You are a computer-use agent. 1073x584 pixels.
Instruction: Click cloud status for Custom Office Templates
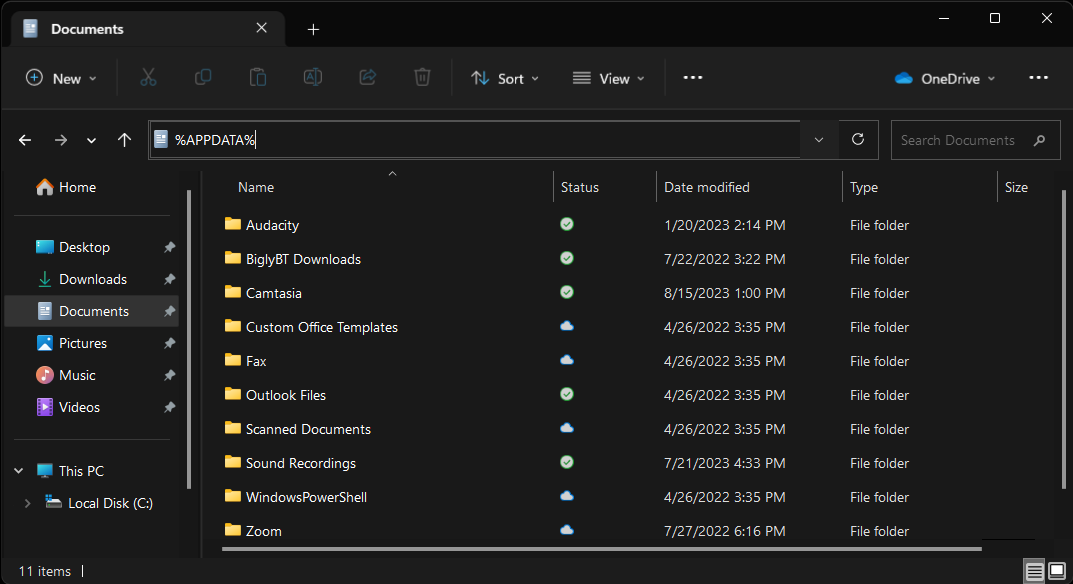pos(567,326)
